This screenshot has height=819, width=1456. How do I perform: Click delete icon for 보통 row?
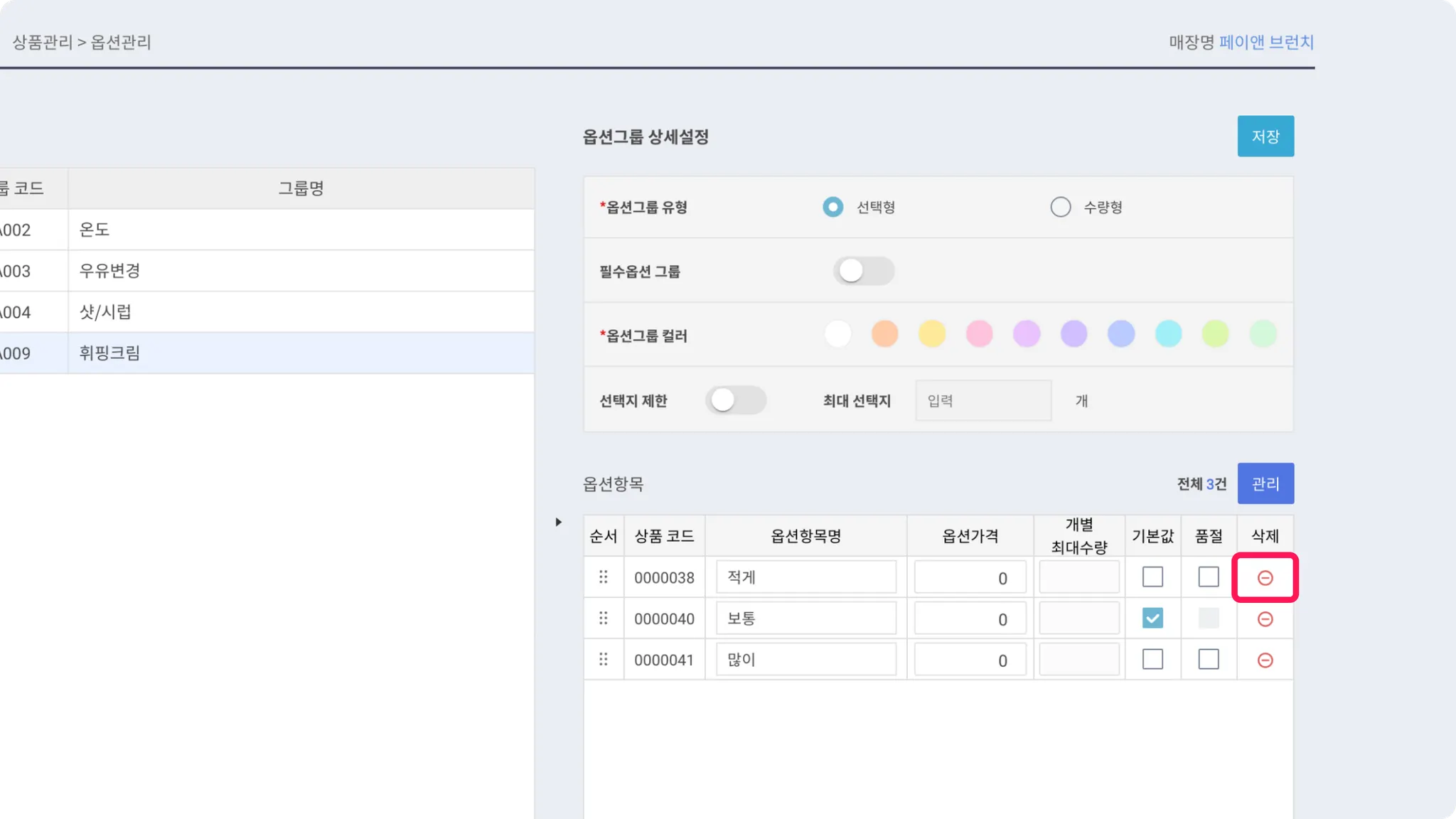1265,619
